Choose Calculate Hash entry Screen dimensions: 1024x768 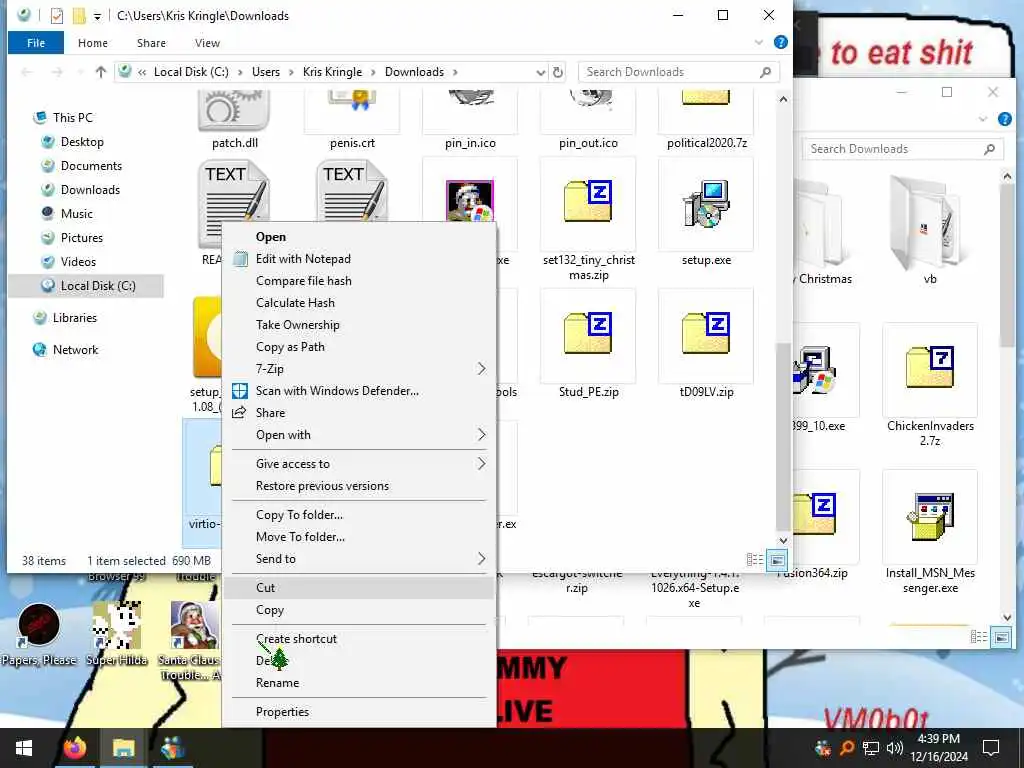coord(359,303)
